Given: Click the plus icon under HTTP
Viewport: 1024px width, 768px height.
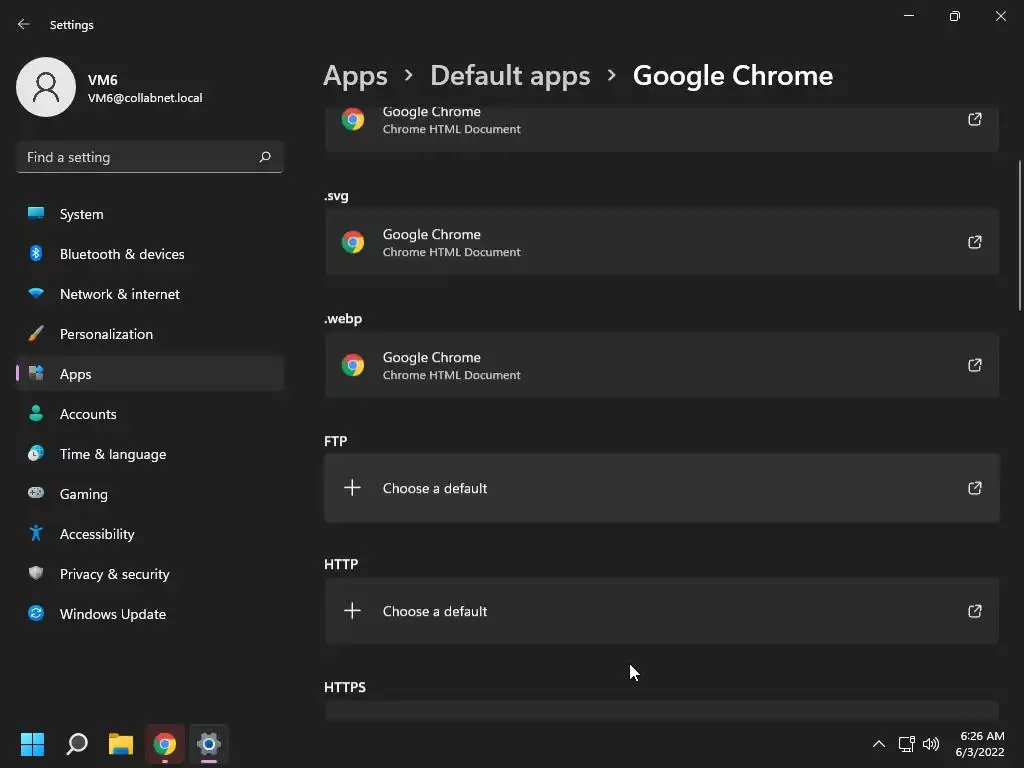Looking at the screenshot, I should (352, 611).
